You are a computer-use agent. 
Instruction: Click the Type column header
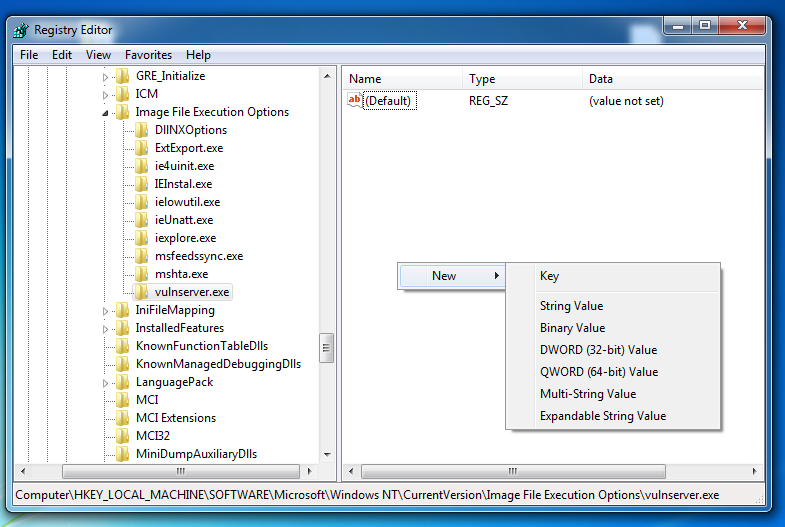click(x=522, y=79)
